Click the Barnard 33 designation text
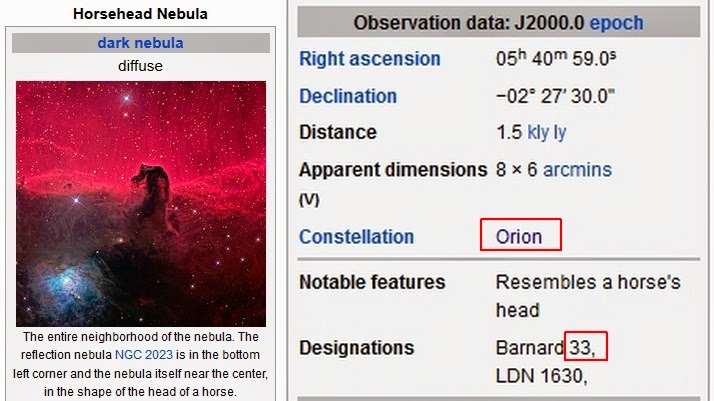714x401 pixels. click(548, 348)
